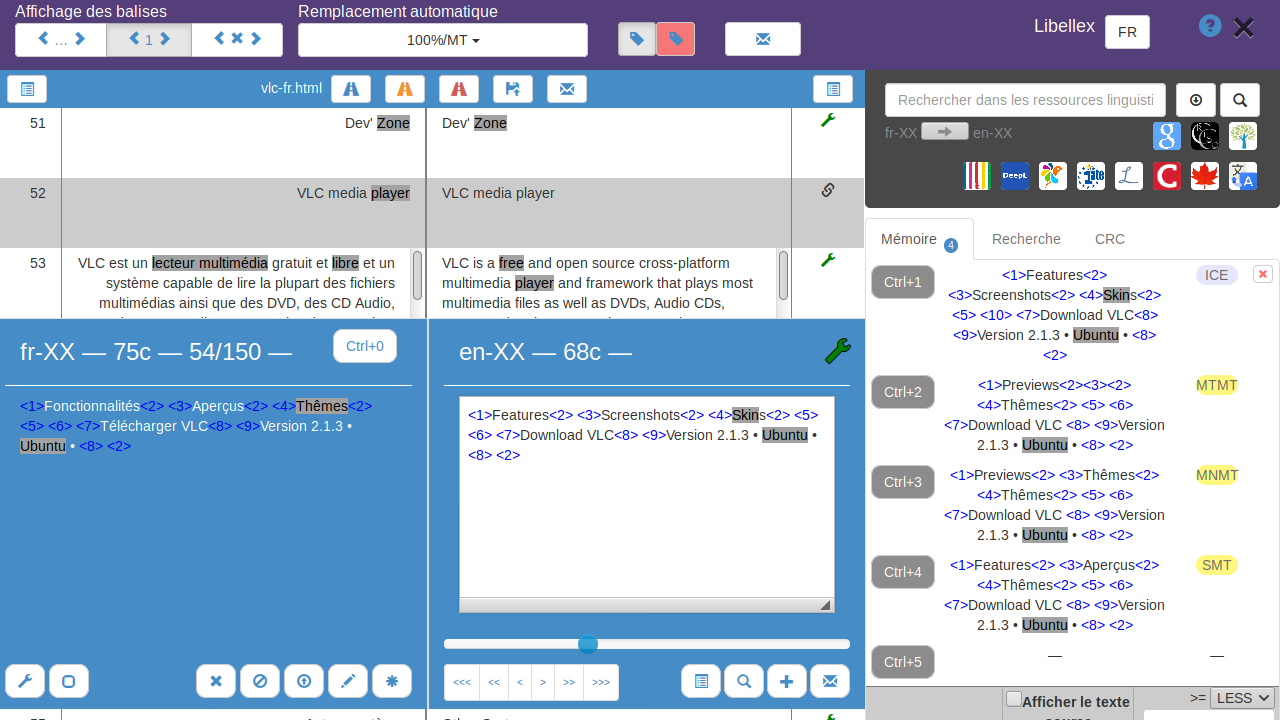Jump to first segment with <<< button

point(462,682)
